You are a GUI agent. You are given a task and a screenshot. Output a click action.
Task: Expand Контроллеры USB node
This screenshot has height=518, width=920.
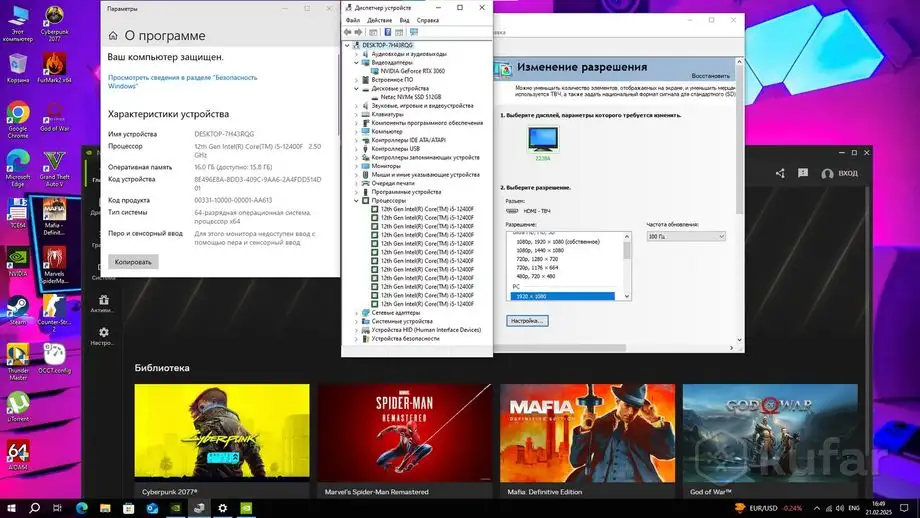(x=356, y=149)
